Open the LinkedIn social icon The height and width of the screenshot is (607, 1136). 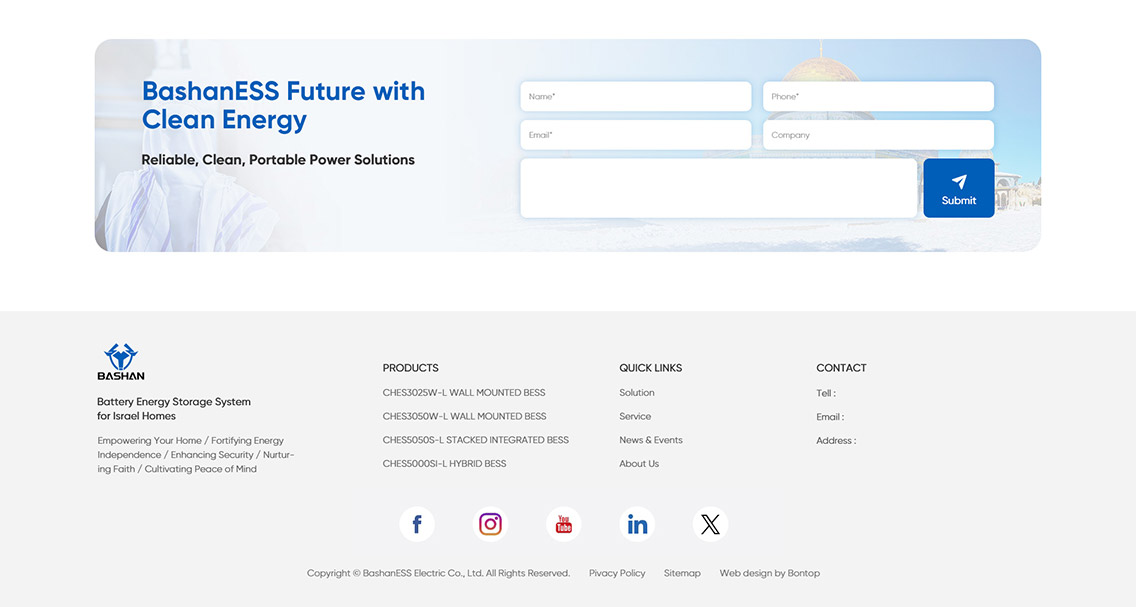(637, 524)
